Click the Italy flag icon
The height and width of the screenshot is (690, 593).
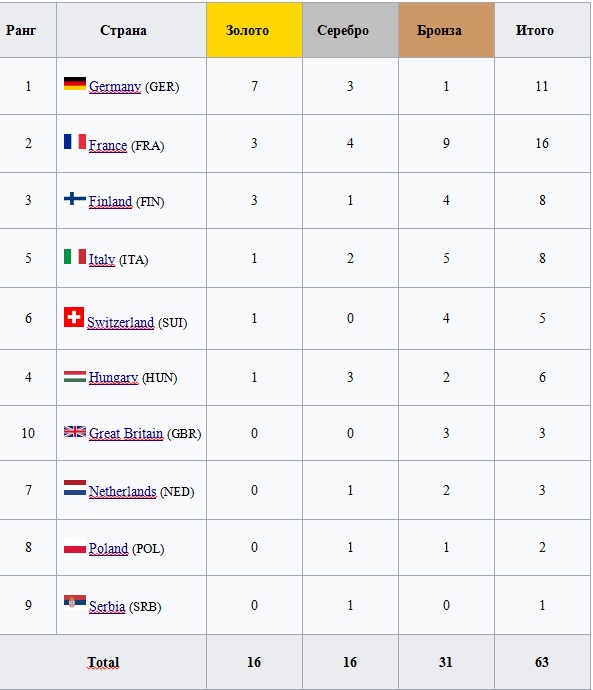(x=75, y=256)
